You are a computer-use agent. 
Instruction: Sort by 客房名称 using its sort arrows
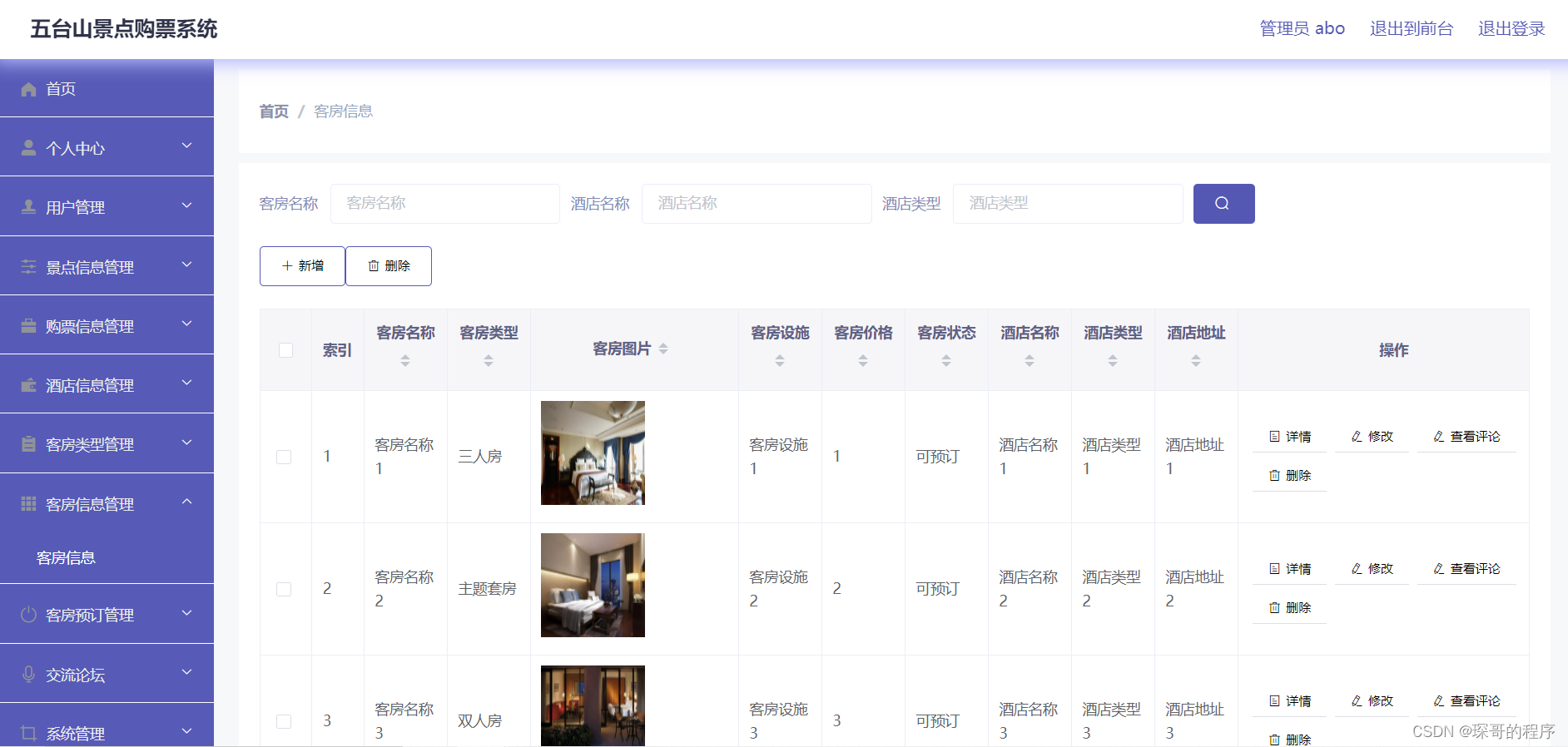405,361
